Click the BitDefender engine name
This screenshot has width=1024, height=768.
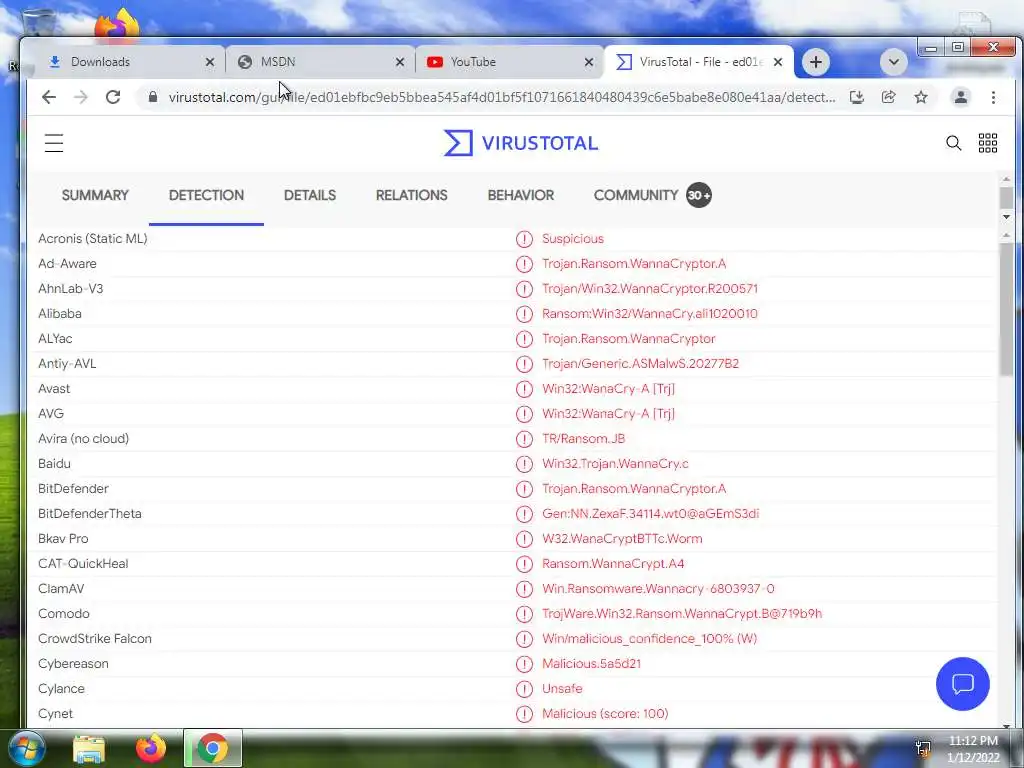click(73, 488)
